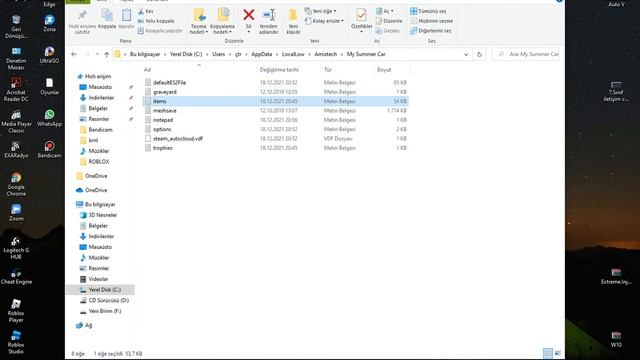The width and height of the screenshot is (640, 360).
Task: Open Google Chrome desktop shortcut
Action: click(16, 184)
